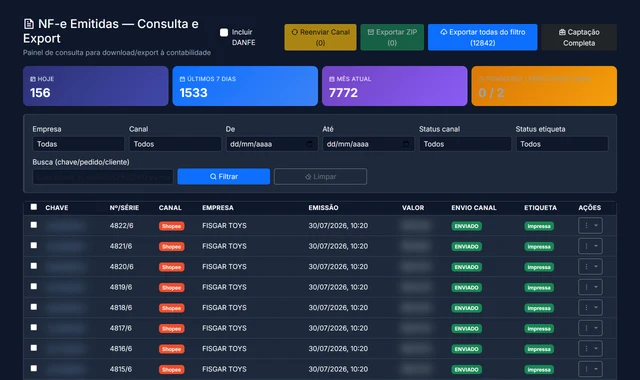This screenshot has width=640, height=380.
Task: Click the blue Filtrar button
Action: point(224,176)
